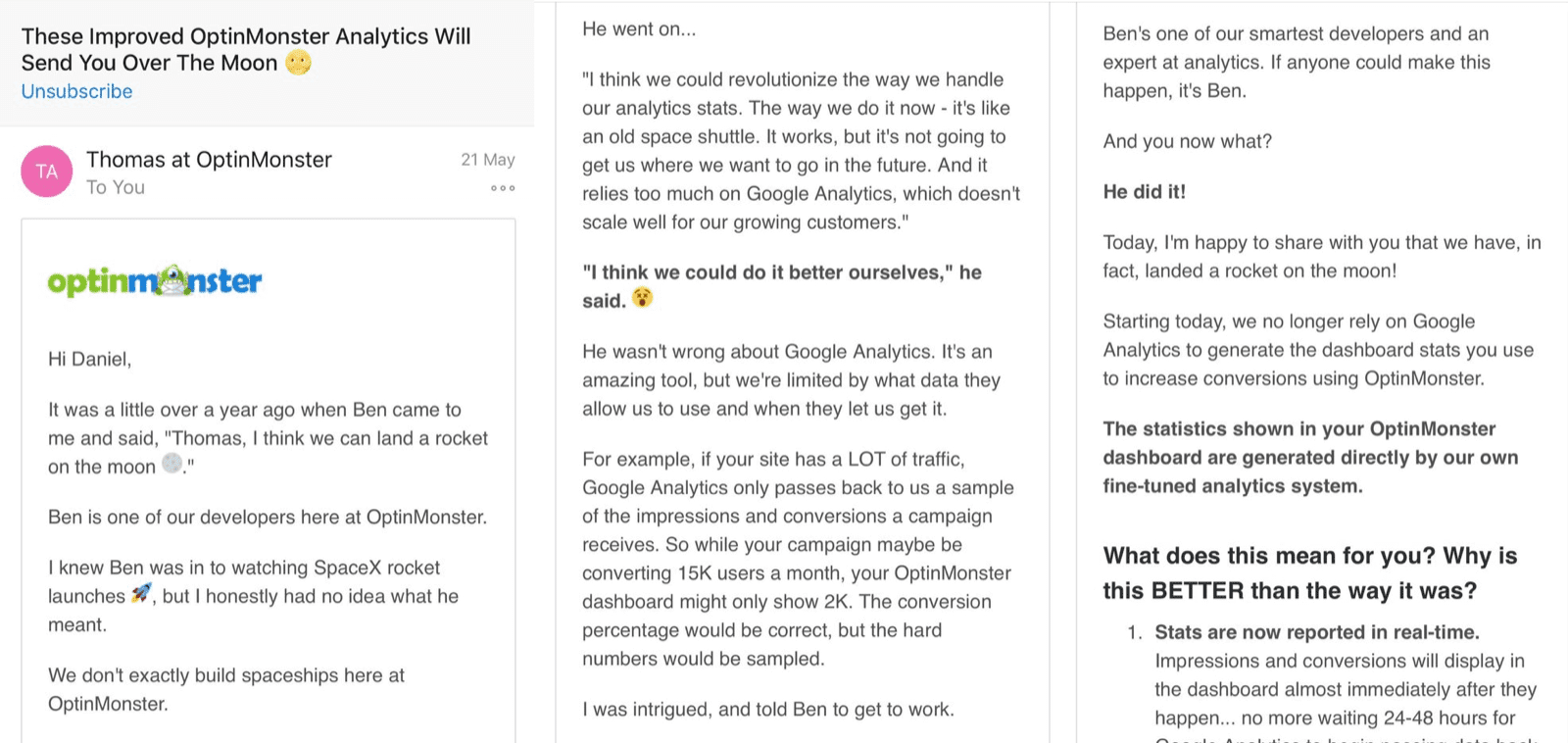Expand the "To You" recipient details
Image resolution: width=1568 pixels, height=743 pixels.
pyautogui.click(x=116, y=187)
